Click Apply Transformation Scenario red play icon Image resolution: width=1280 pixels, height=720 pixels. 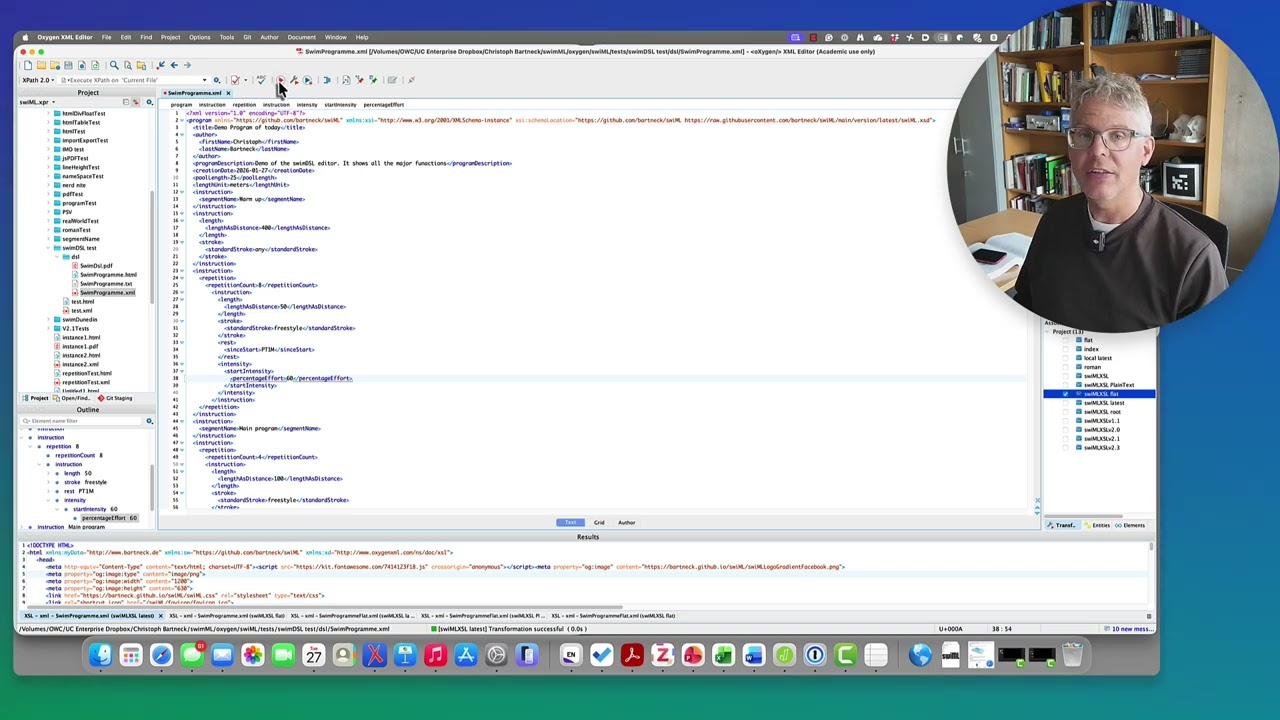tap(281, 80)
